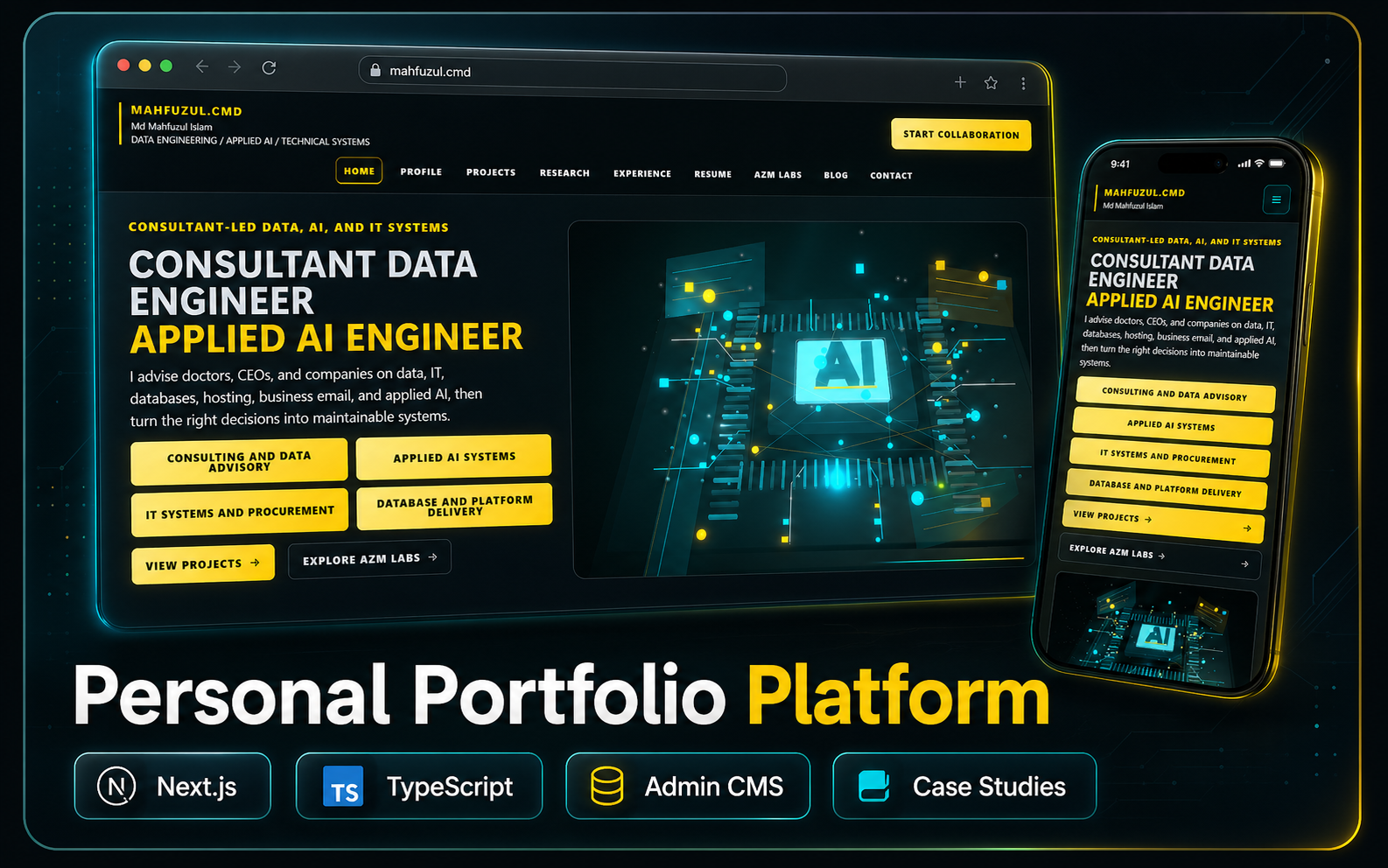
Task: Open the AZM LABS nav item
Action: coord(778,175)
